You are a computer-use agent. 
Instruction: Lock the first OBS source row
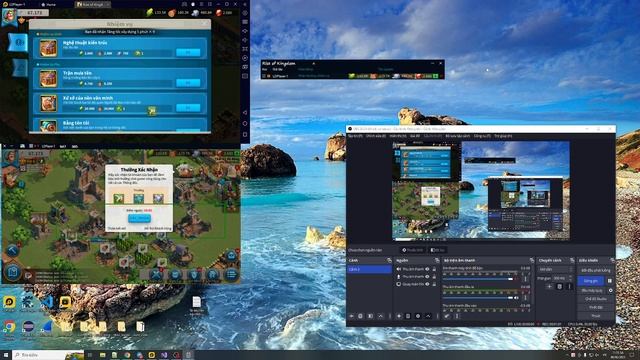(434, 269)
